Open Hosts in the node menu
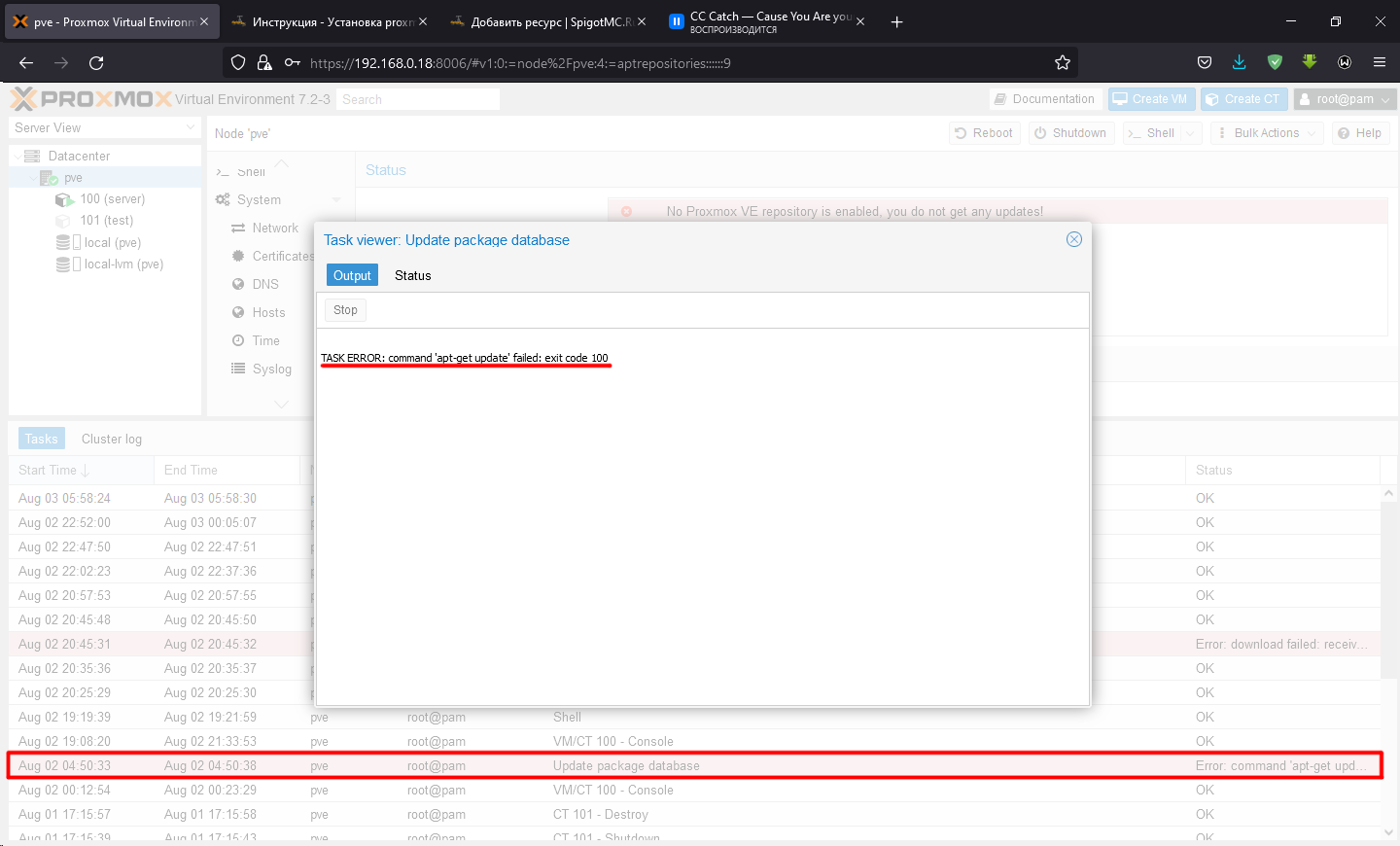1400x846 pixels. (268, 312)
